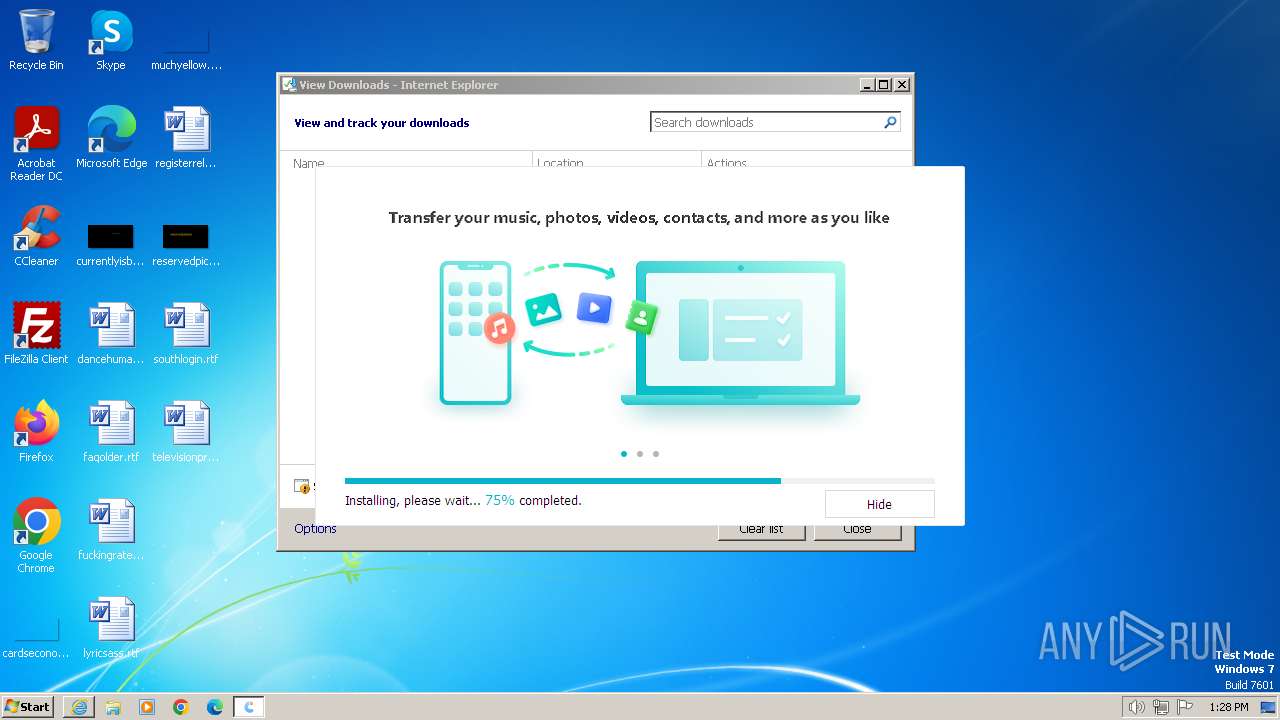Click the 'Transfer your music, photos' heading
The width and height of the screenshot is (1280, 720).
(639, 217)
